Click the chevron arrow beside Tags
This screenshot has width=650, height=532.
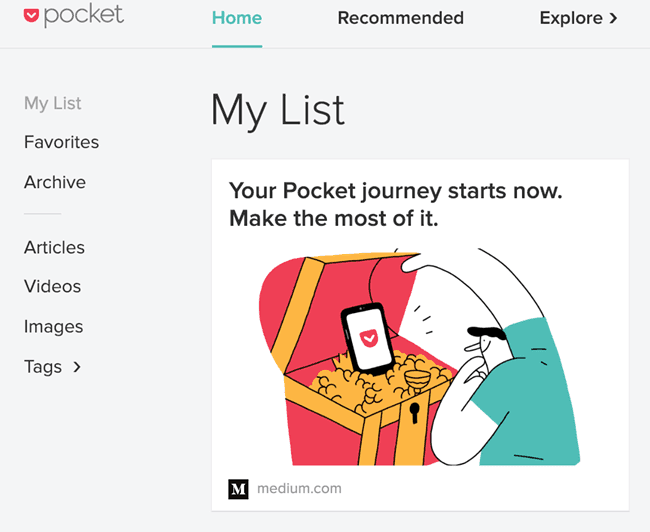coord(77,367)
